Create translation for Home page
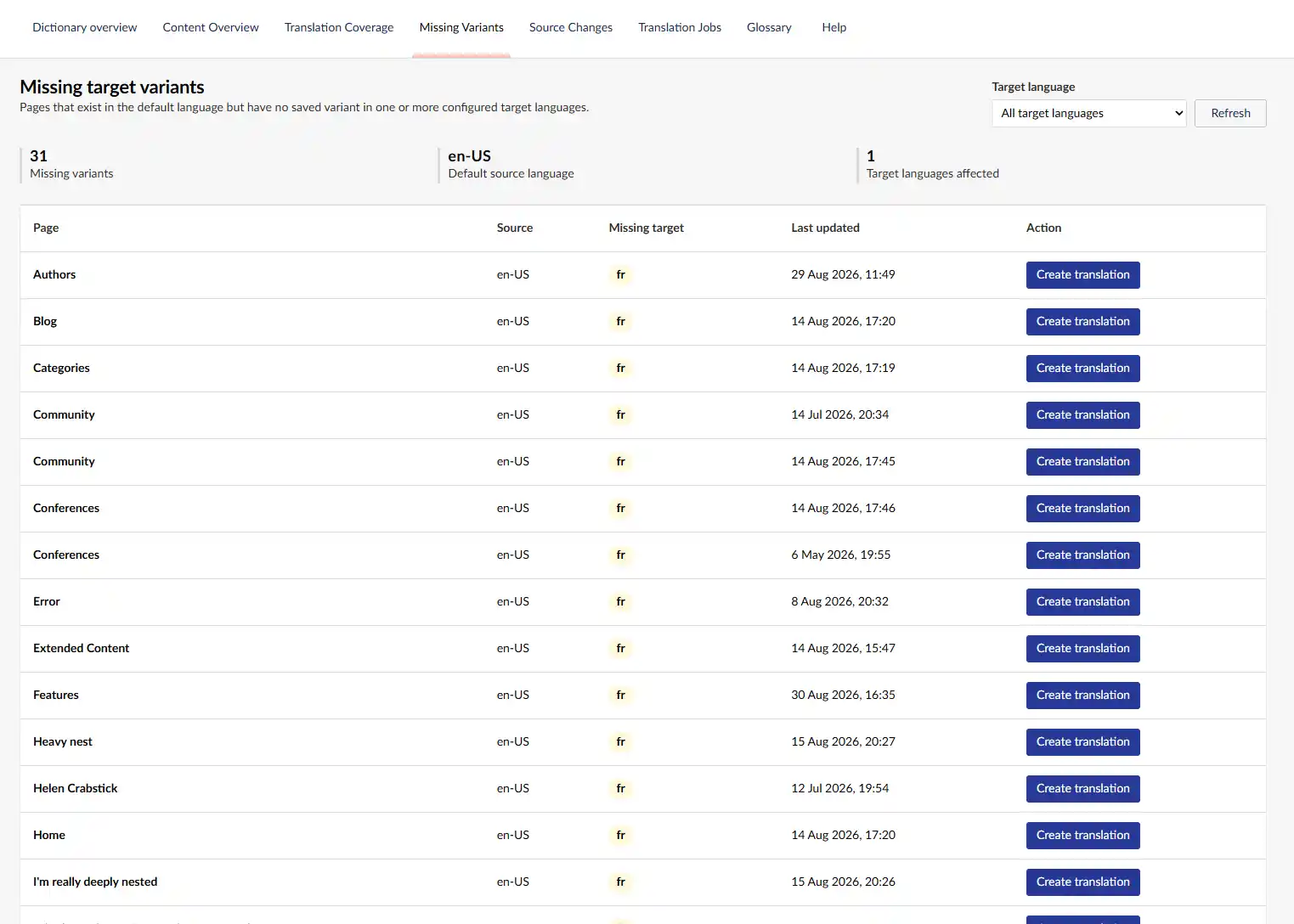This screenshot has width=1294, height=924. coord(1083,836)
